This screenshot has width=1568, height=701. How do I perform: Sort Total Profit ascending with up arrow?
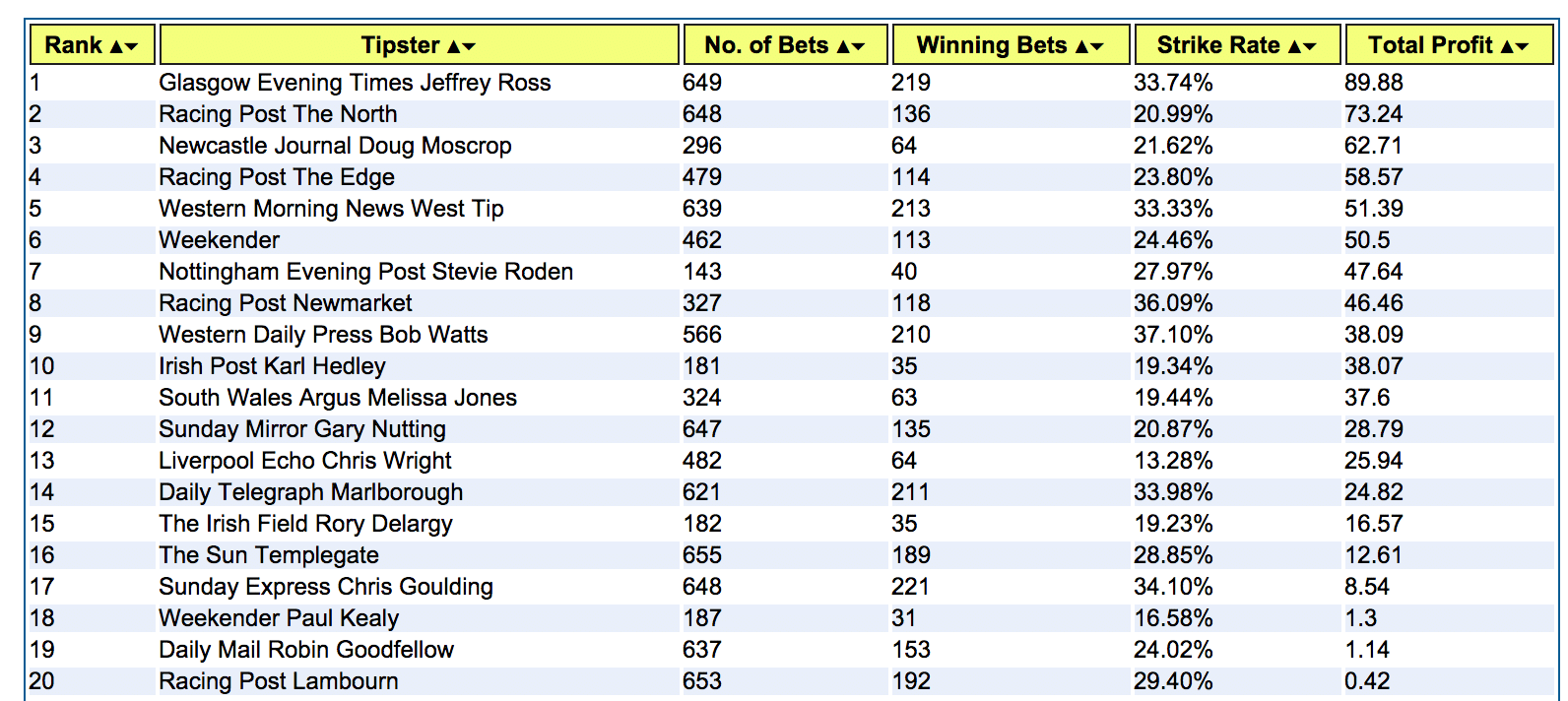[x=1507, y=46]
